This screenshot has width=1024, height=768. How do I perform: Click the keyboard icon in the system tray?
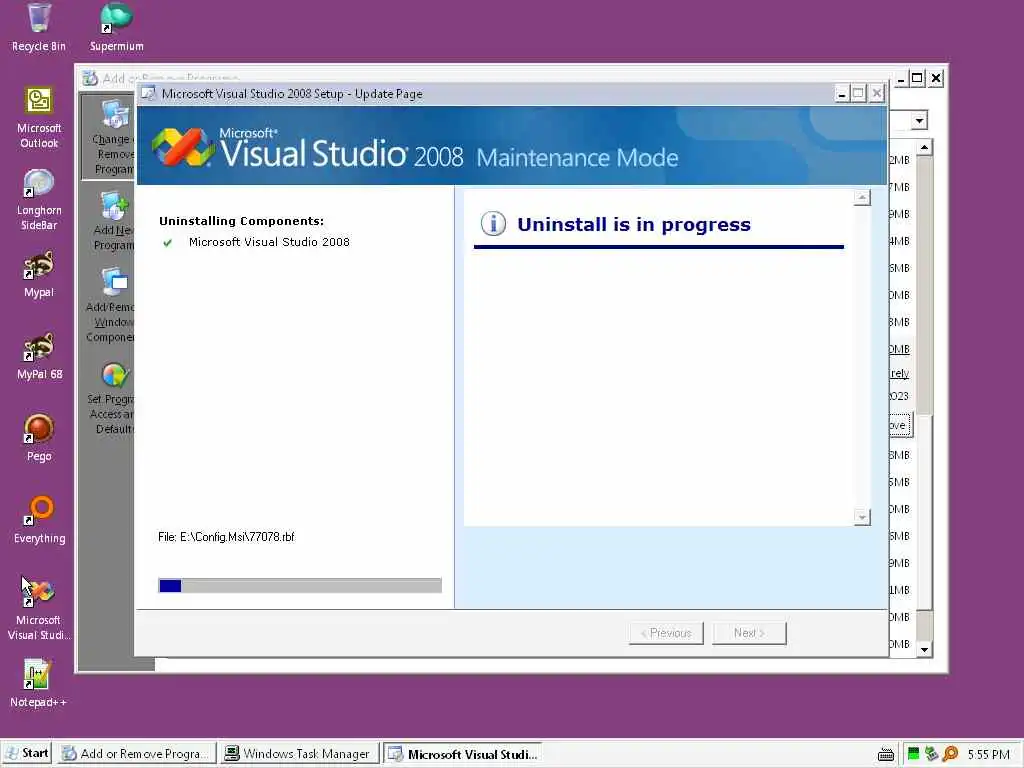(886, 754)
